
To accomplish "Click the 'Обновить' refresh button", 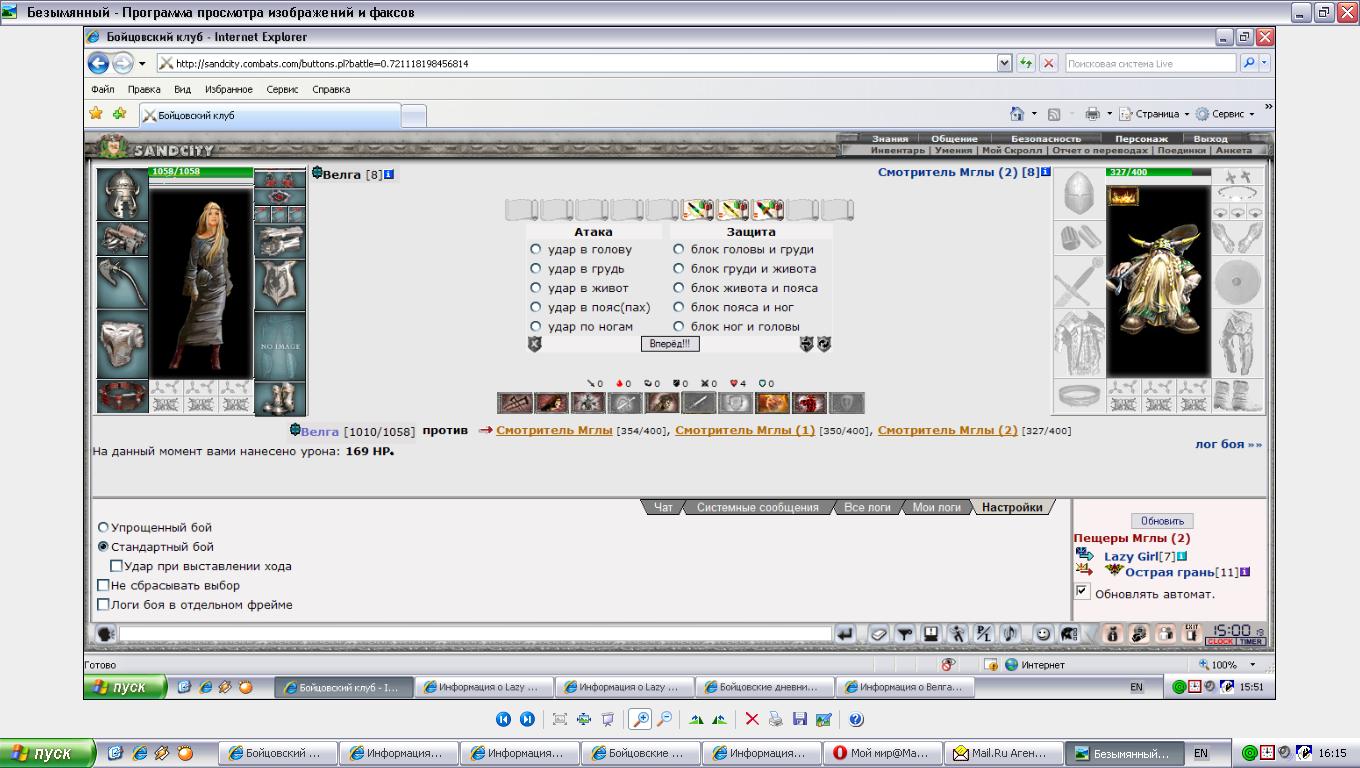I will [x=1162, y=521].
